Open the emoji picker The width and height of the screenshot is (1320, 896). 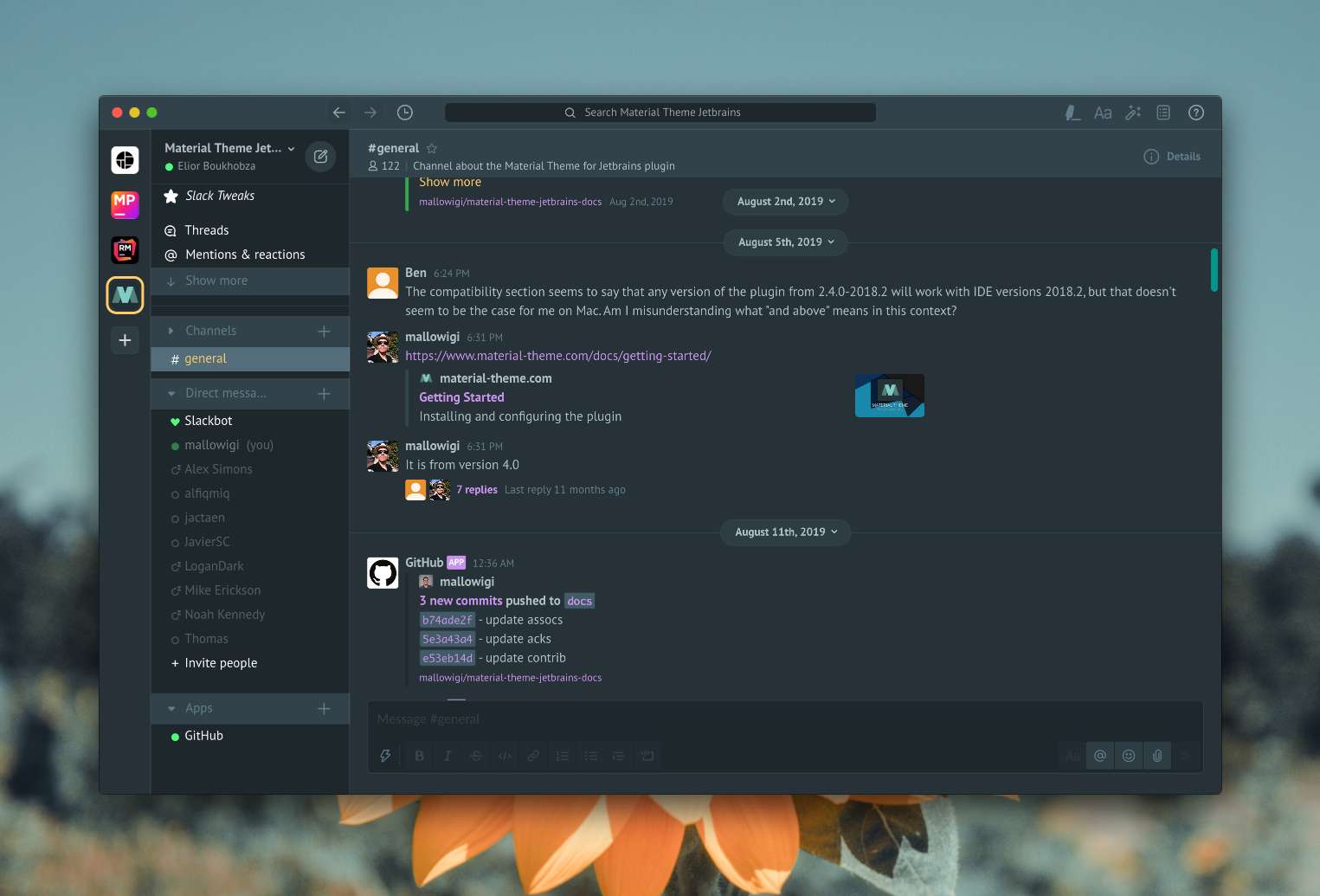[x=1129, y=756]
